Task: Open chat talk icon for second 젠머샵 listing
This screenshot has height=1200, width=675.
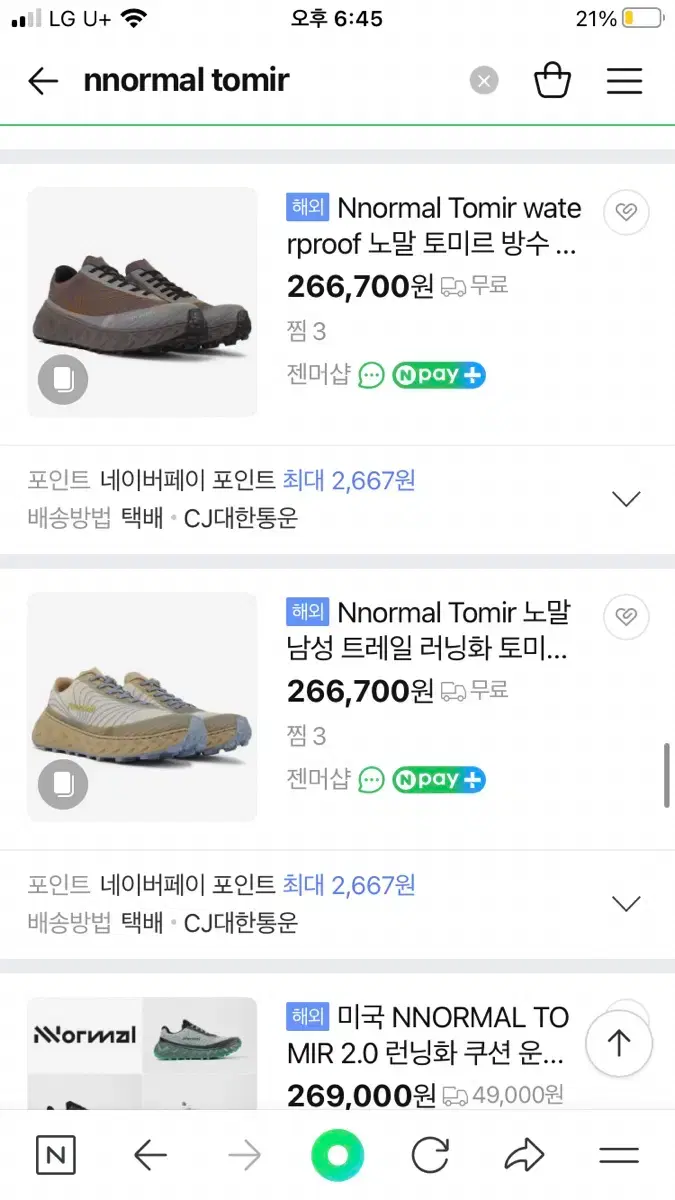Action: pos(371,779)
